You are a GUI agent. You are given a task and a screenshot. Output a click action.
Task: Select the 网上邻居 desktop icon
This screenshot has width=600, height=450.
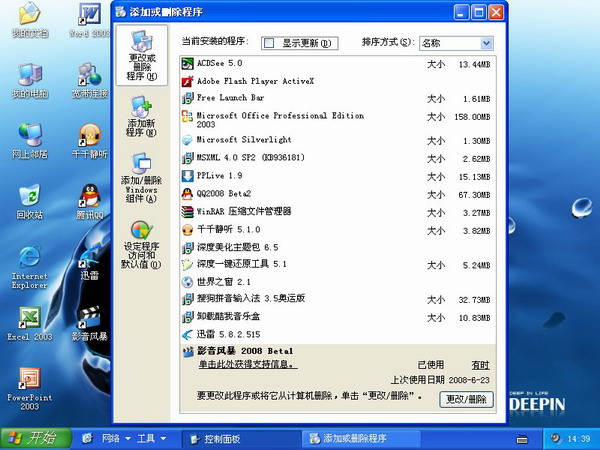pos(30,141)
